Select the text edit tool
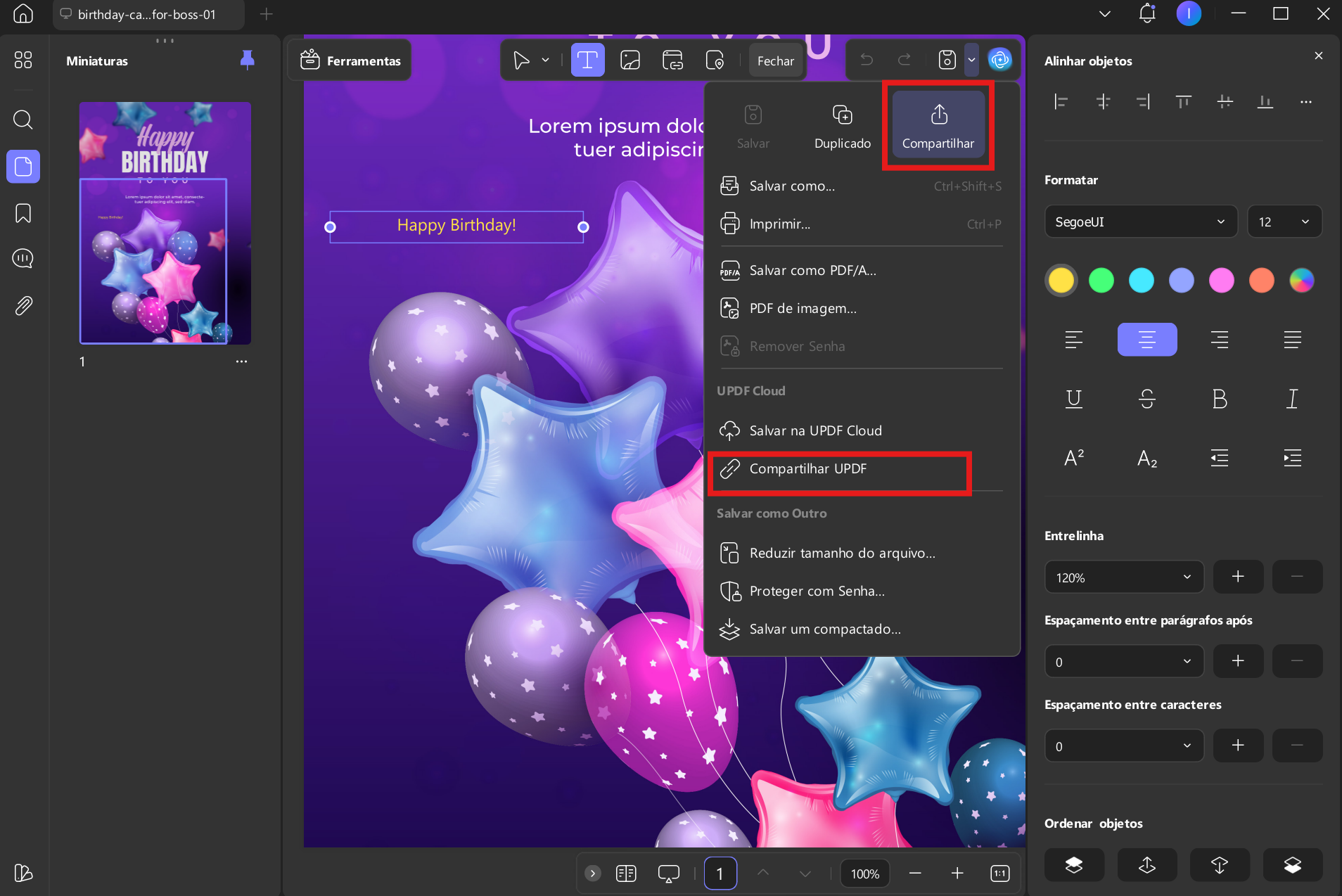1342x896 pixels. coord(587,60)
